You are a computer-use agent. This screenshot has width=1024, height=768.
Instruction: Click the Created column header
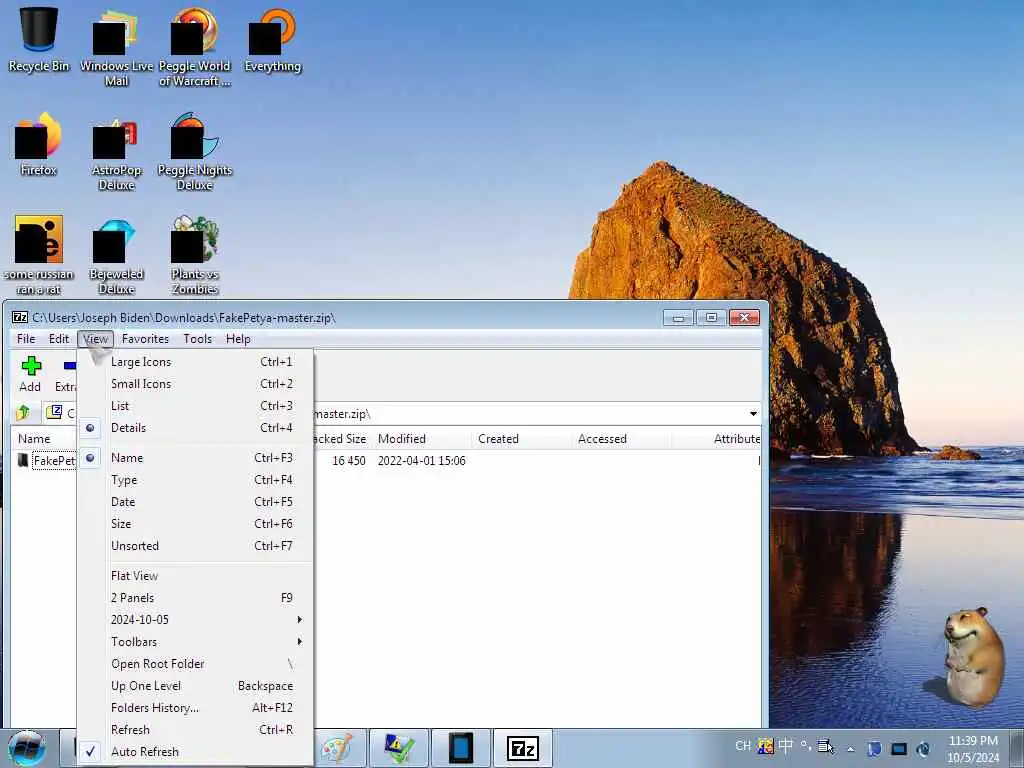coord(521,439)
